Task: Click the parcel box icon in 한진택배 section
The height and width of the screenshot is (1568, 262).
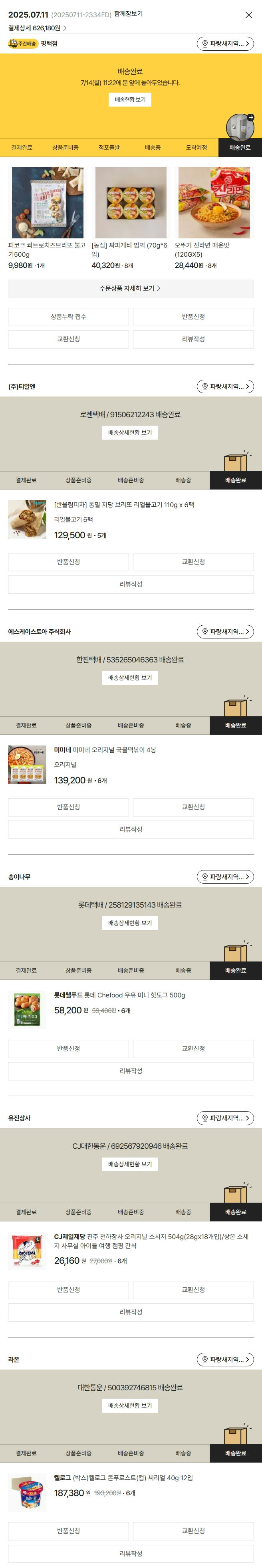Action: [x=236, y=706]
